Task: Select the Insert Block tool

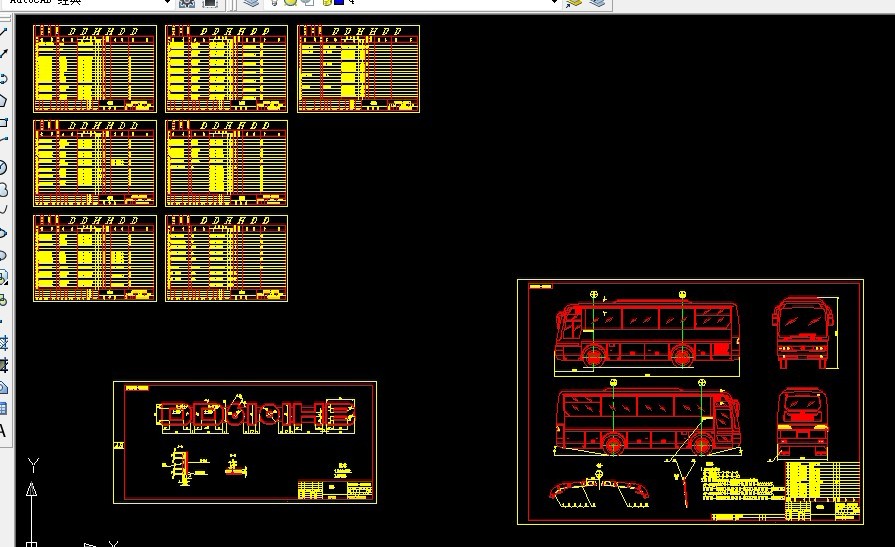Action: 3,277
